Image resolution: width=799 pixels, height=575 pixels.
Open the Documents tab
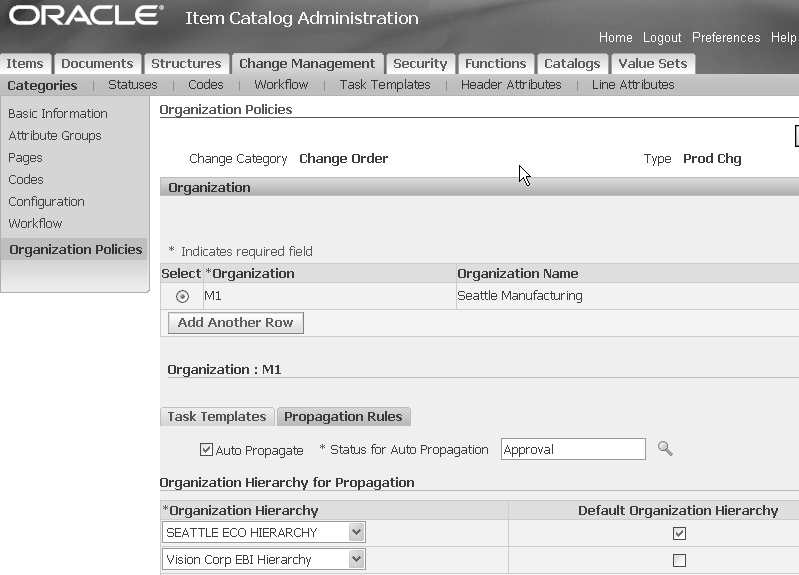tap(97, 64)
